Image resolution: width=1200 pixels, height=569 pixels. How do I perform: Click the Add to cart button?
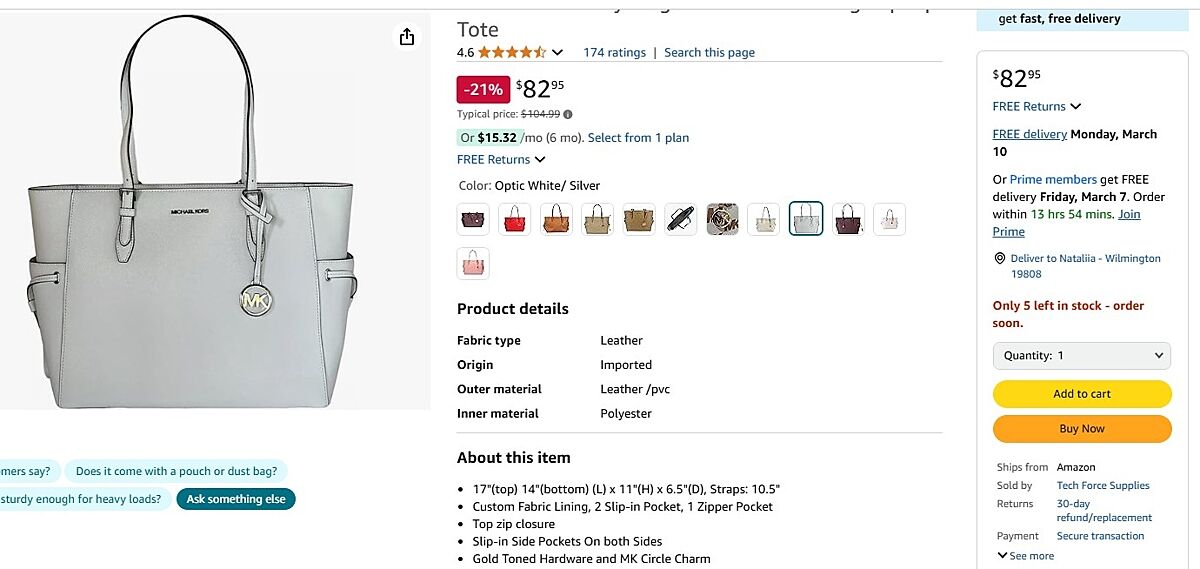point(1082,394)
